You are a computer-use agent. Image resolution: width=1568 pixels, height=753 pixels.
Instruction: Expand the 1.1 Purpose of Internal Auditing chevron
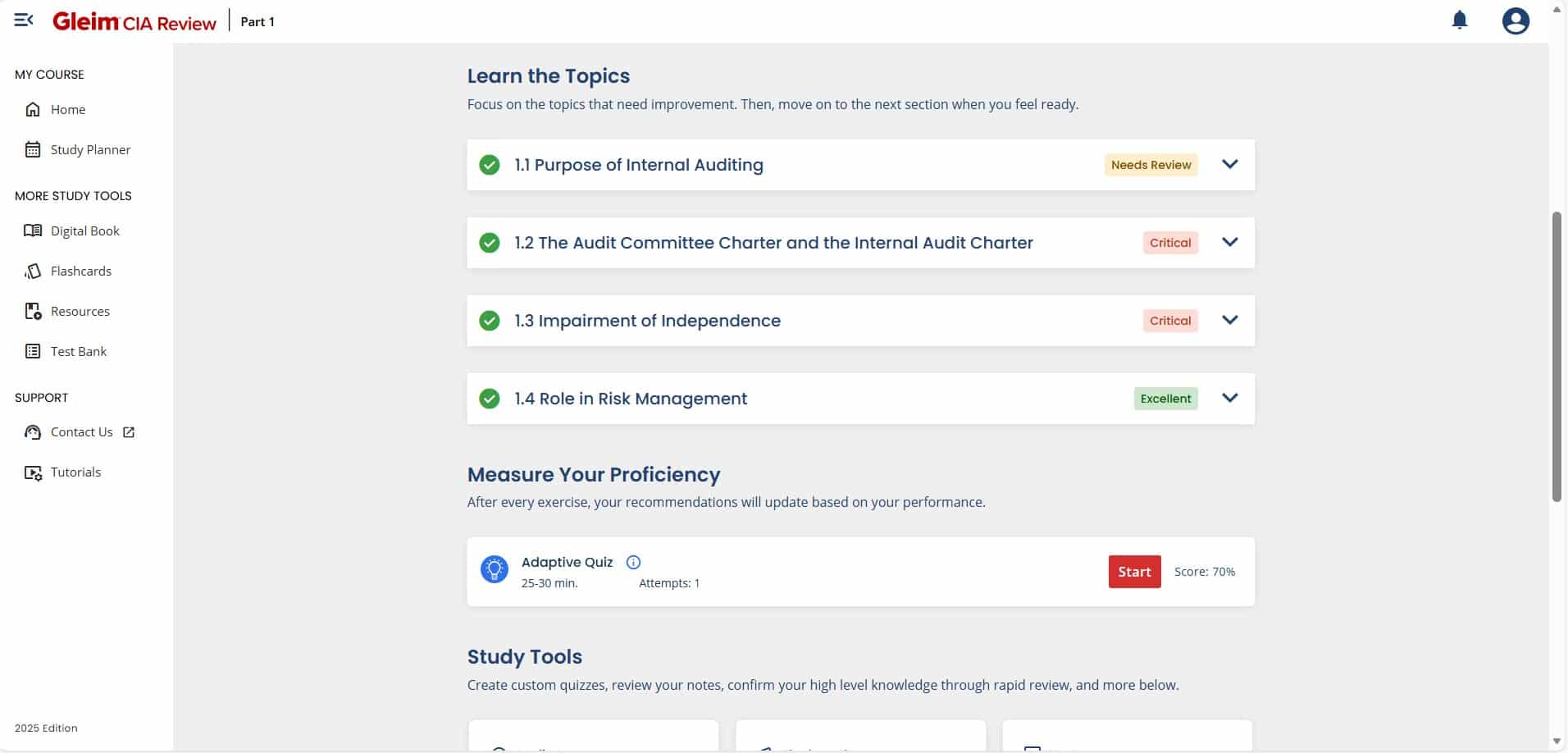click(x=1229, y=164)
